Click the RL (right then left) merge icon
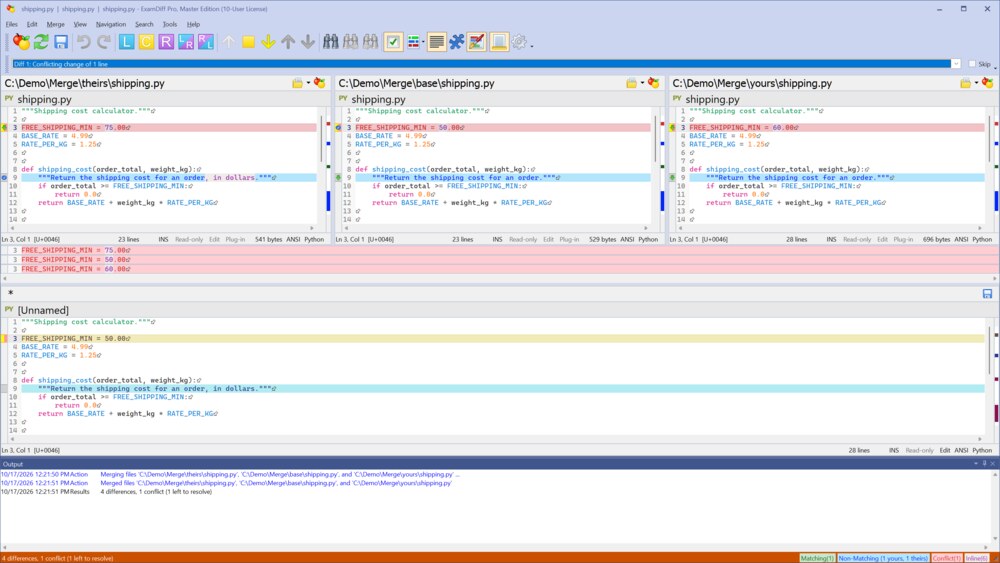The height and width of the screenshot is (563, 1000). pos(205,42)
